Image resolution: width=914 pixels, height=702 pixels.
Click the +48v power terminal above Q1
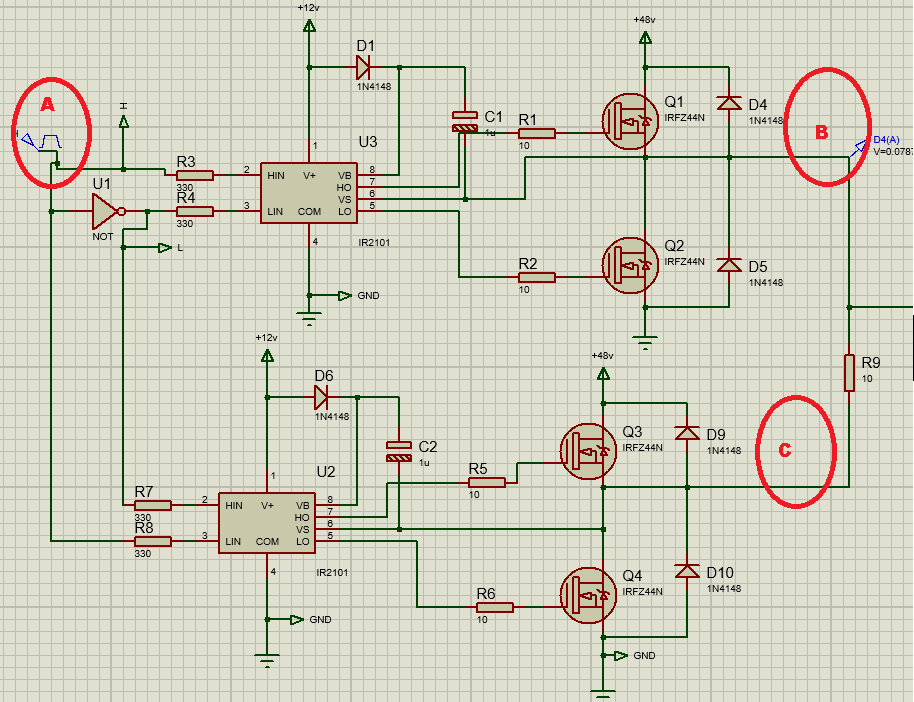click(x=645, y=38)
